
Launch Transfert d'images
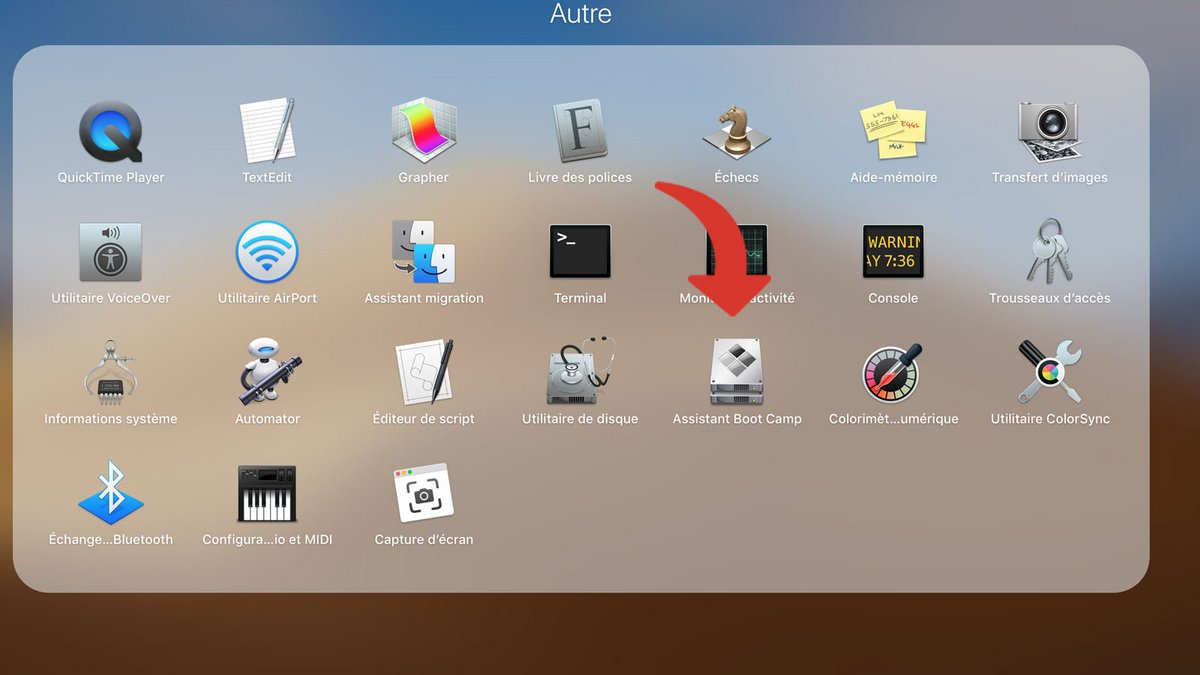[x=1049, y=135]
